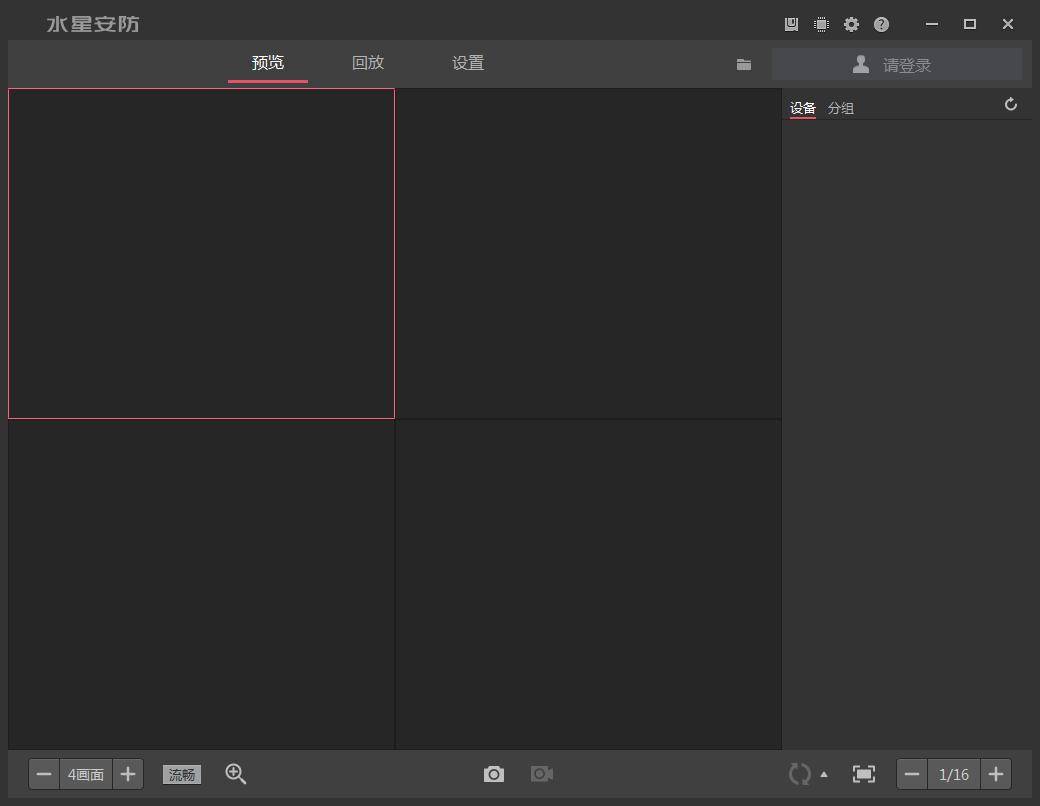Open the chip/hardware icon in title bar
The image size is (1040, 806).
821,24
